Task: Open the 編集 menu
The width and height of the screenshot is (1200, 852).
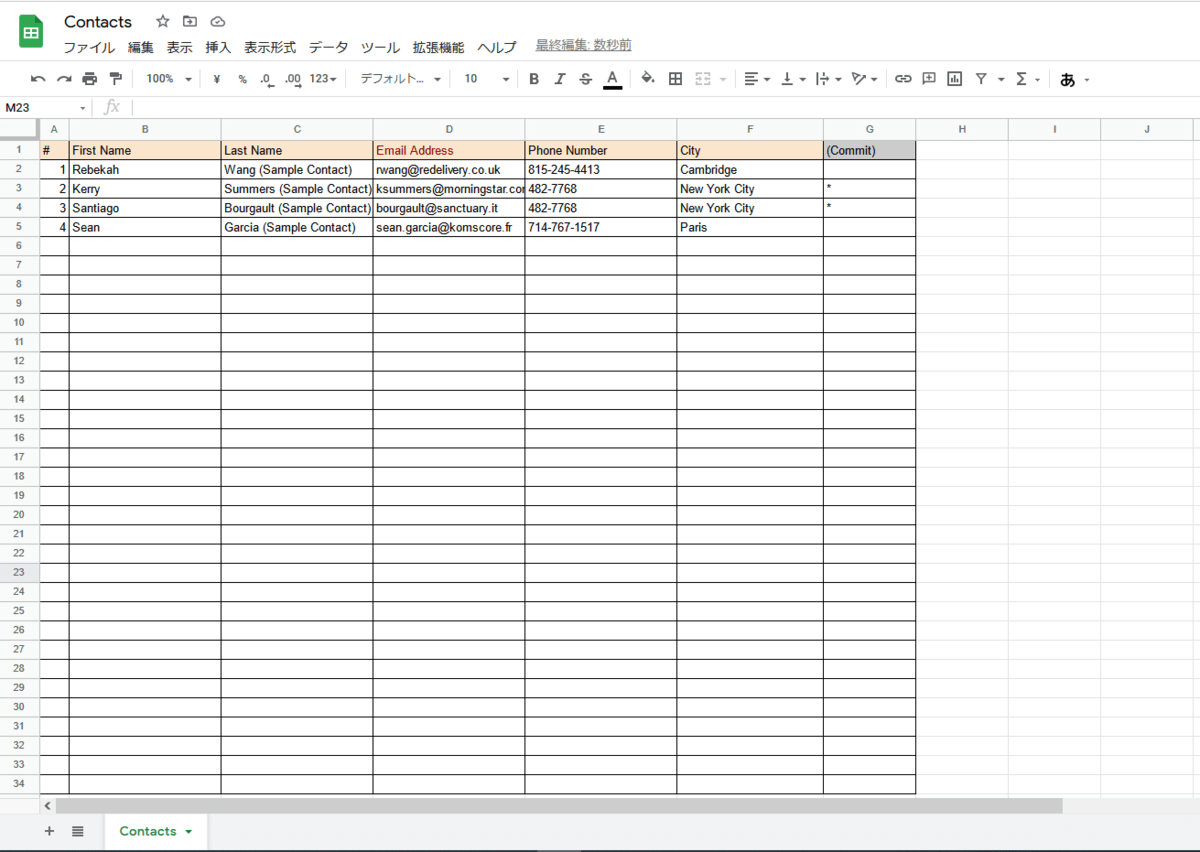Action: coord(141,47)
